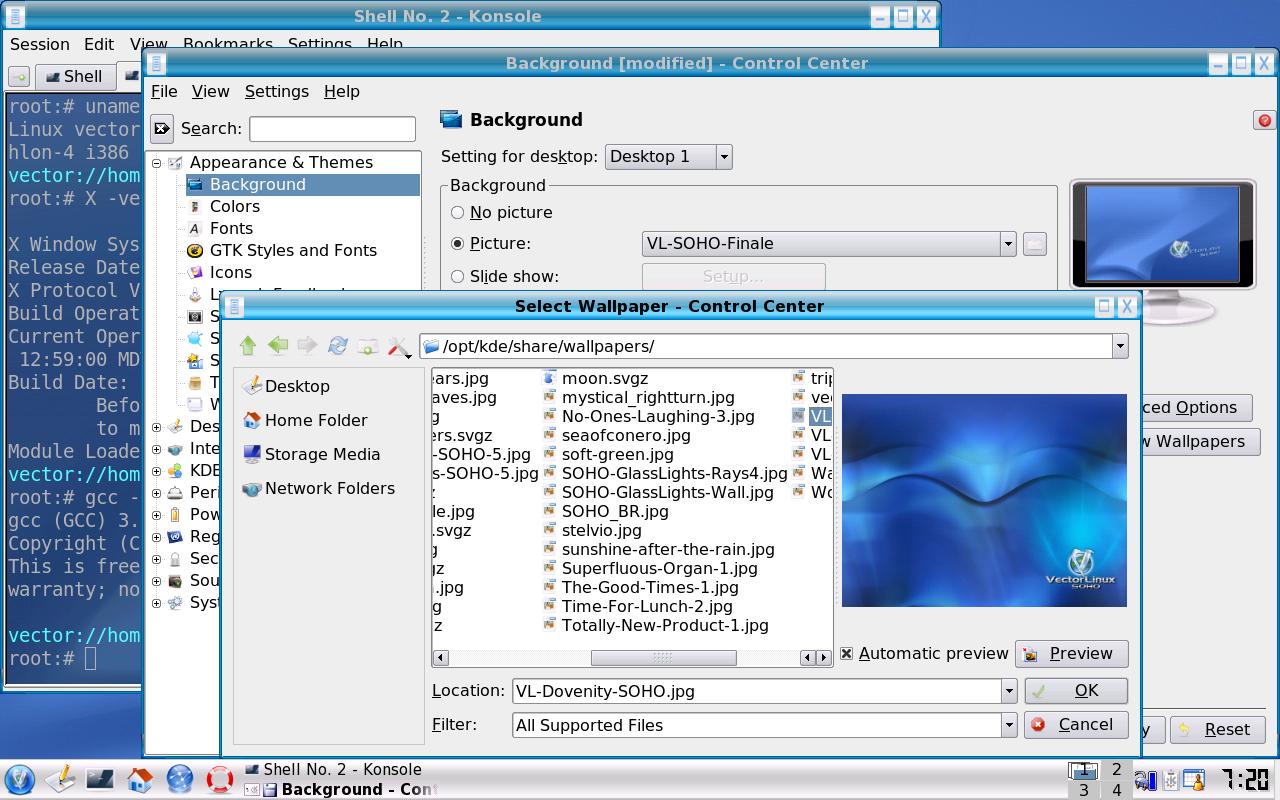This screenshot has width=1280, height=800.
Task: Select file Totally-New-Product-1.jpg
Action: [x=656, y=625]
